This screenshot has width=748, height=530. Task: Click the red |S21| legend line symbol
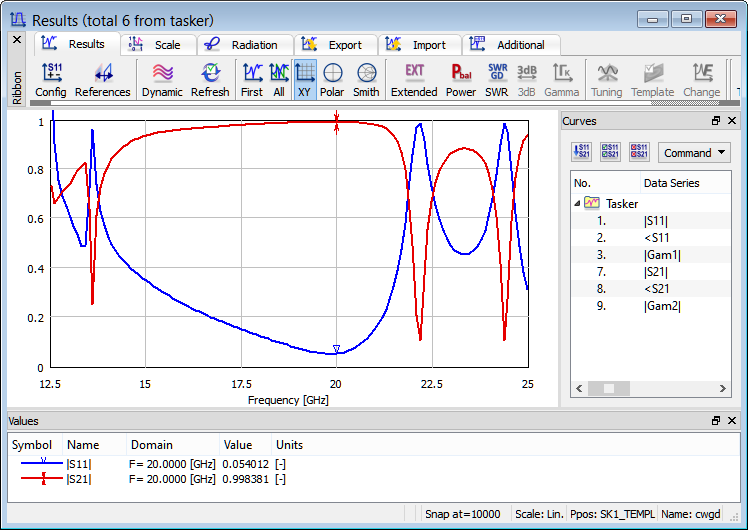[x=43, y=479]
